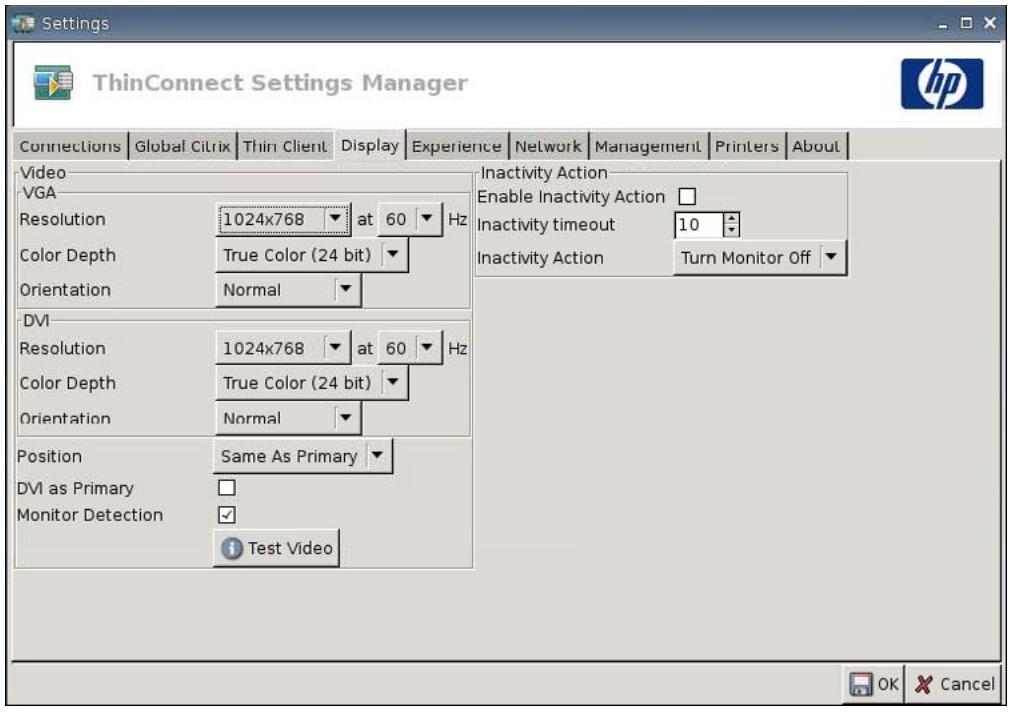Open the DVI Color Depth dropdown
This screenshot has height=712, width=1012.
312,383
